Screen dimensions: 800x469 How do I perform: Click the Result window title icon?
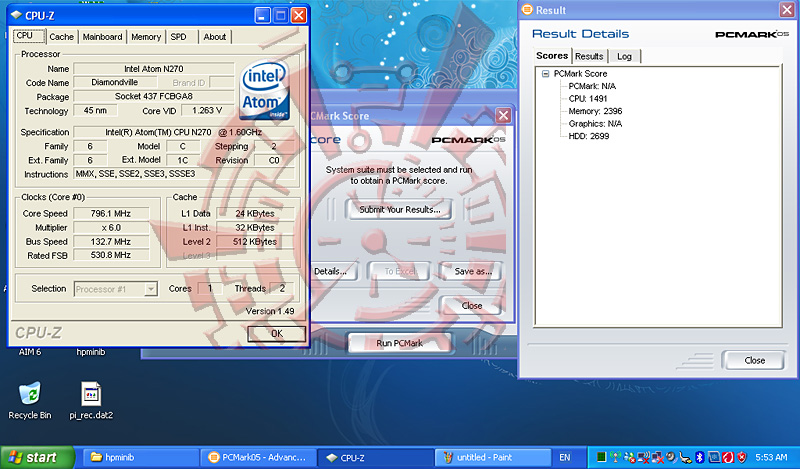[x=527, y=10]
